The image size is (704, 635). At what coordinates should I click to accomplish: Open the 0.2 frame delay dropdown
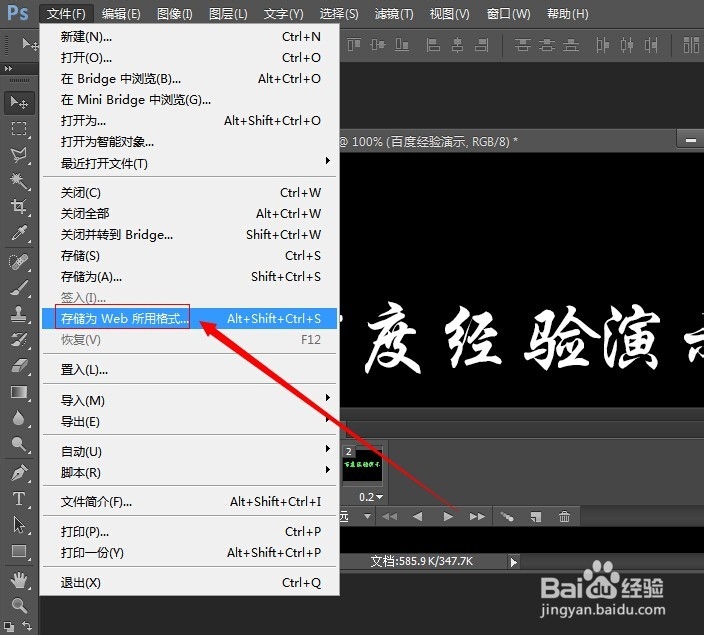pos(371,497)
